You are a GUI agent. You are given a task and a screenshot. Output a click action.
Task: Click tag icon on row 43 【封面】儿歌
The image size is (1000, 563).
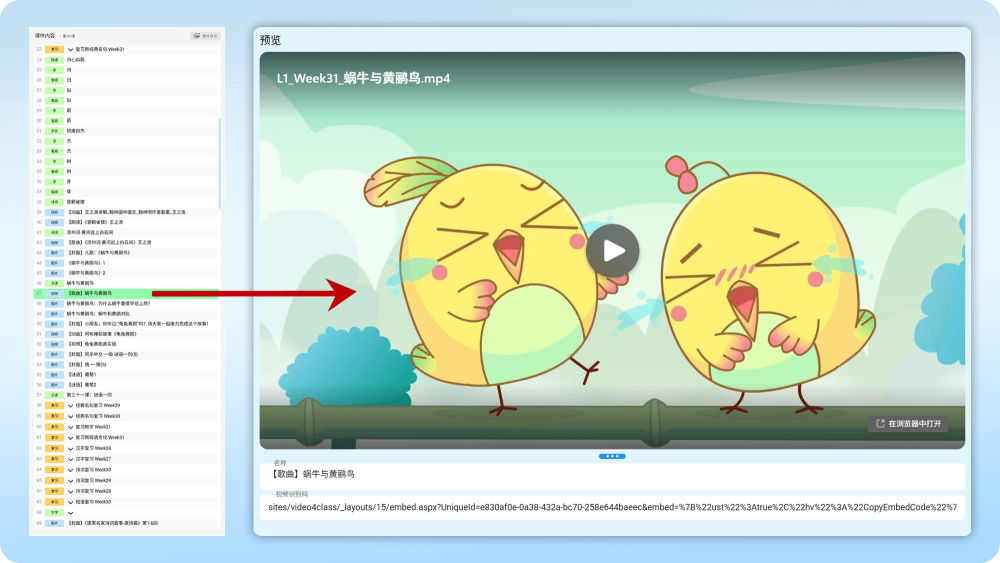(x=55, y=253)
